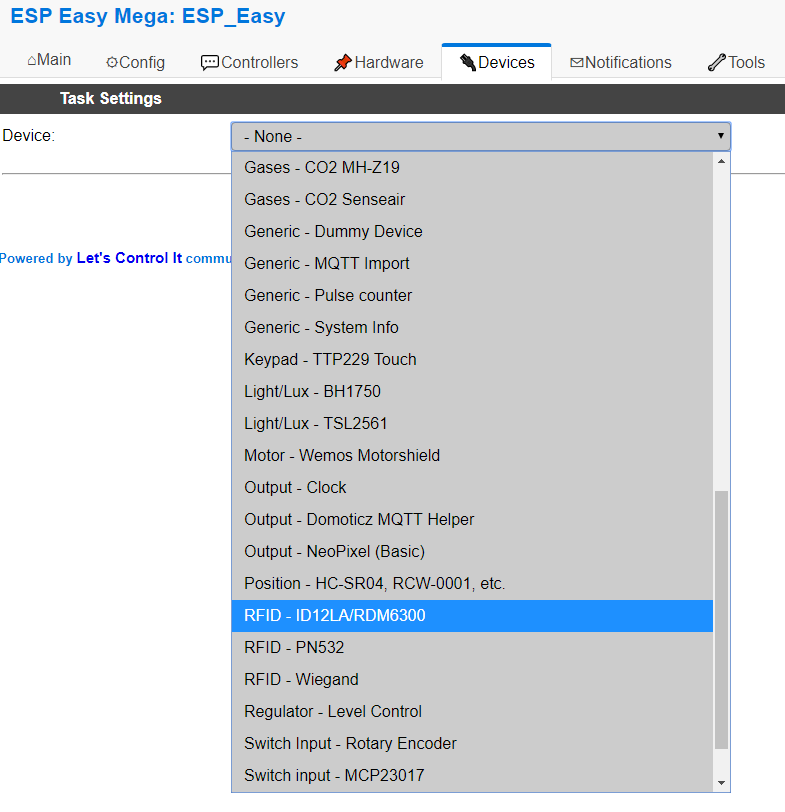Click the Devices tab
This screenshot has height=812, width=785.
(x=496, y=62)
